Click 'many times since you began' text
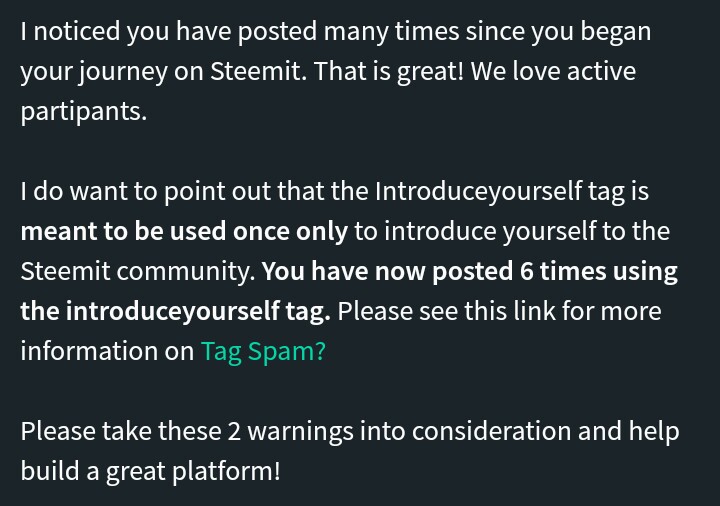The width and height of the screenshot is (720, 506). [x=487, y=31]
